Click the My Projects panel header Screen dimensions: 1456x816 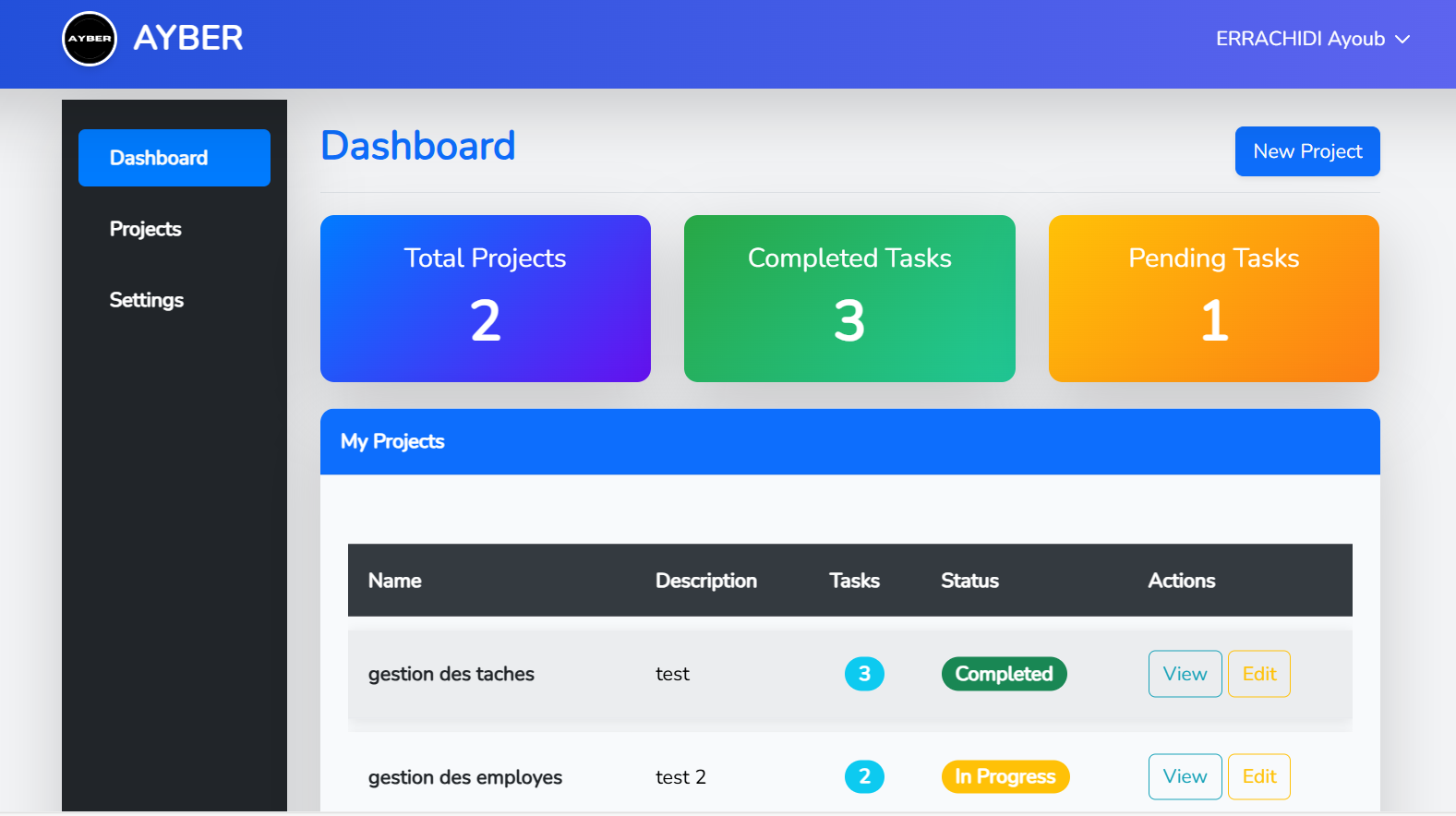click(x=849, y=441)
